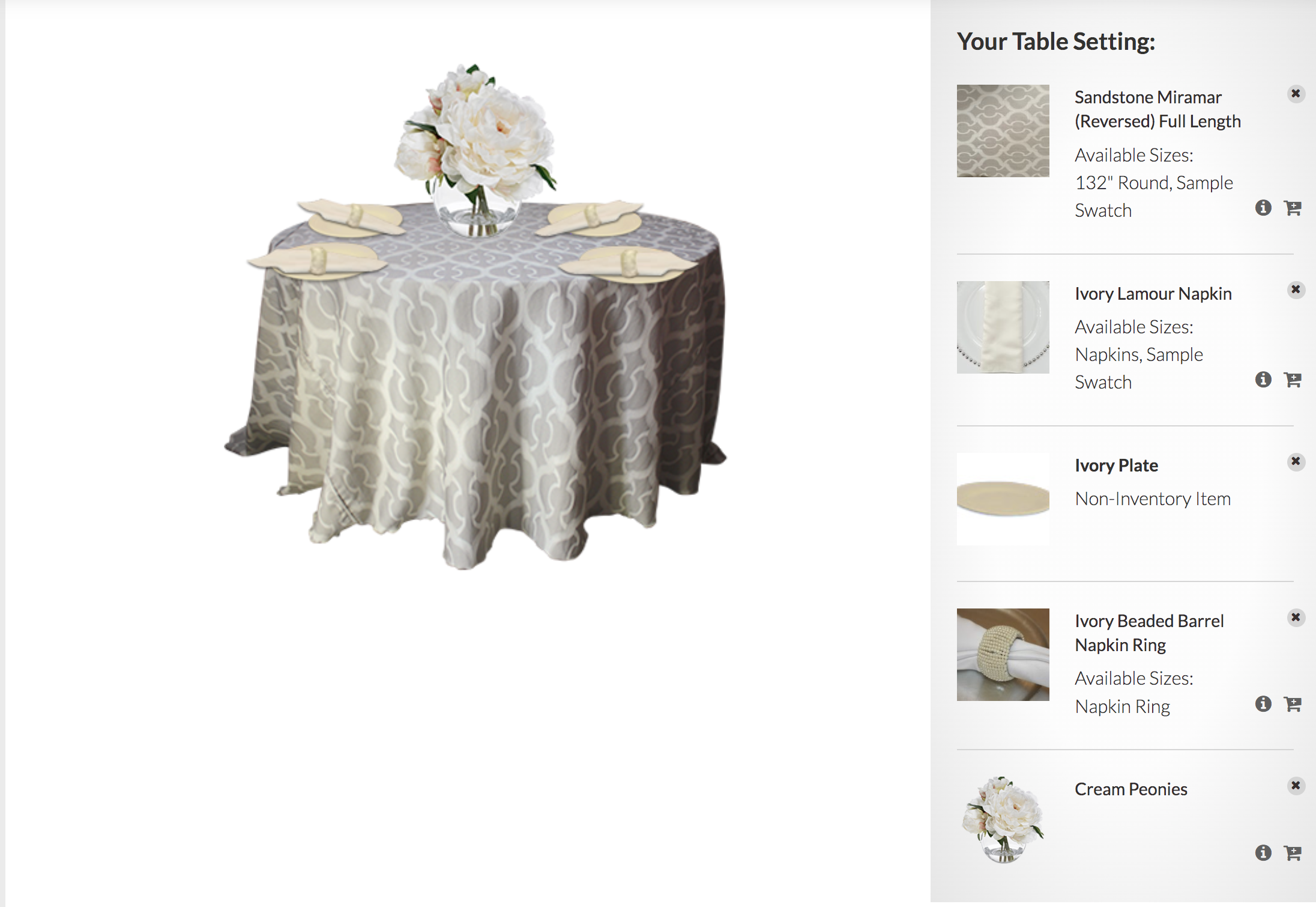Click the Sandstone Miramar fabric swatch thumbnail
The image size is (1316, 907).
pos(1003,131)
